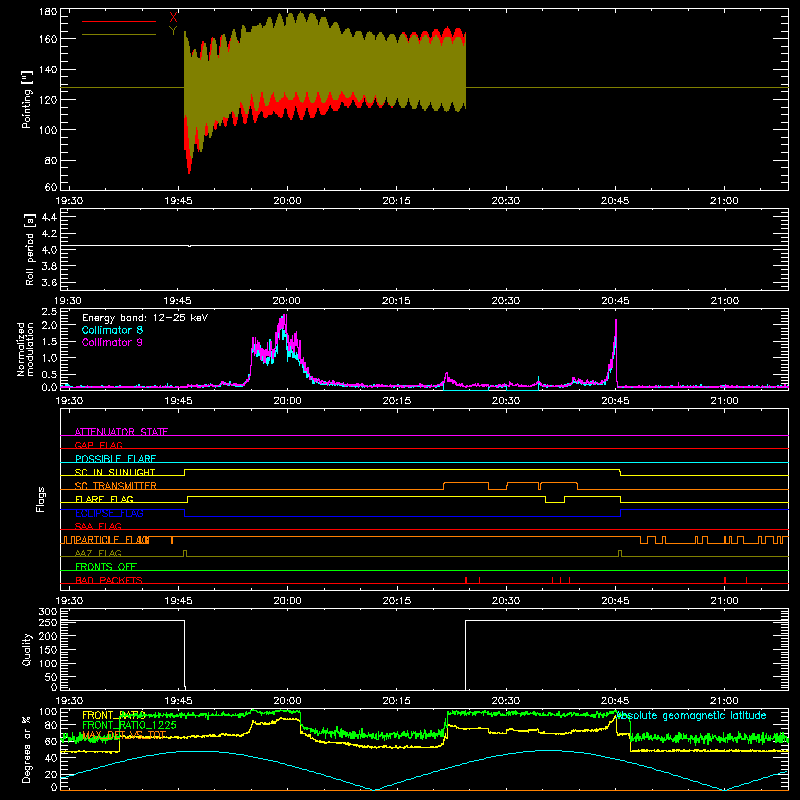Screen dimensions: 800x800
Task: Click the GAP_FLAG label
Action: click(98, 445)
